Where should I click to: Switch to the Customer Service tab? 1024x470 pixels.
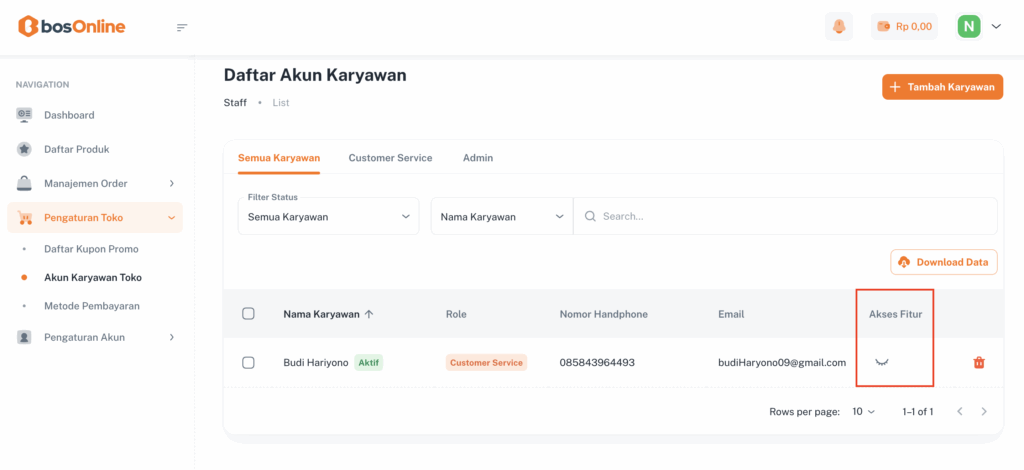(390, 158)
